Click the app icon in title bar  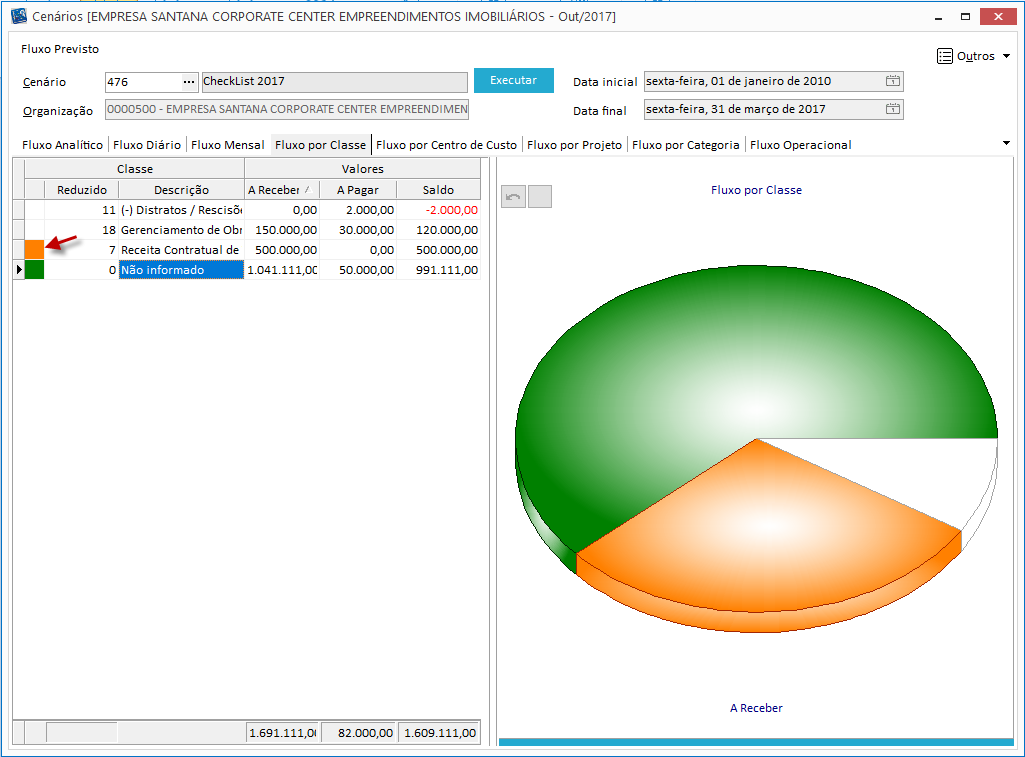click(18, 17)
